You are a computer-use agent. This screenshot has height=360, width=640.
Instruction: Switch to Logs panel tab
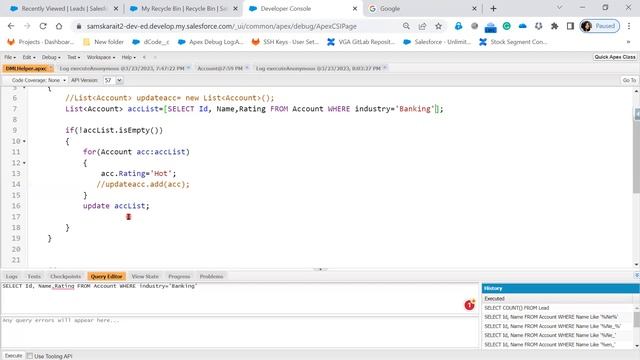[12, 276]
